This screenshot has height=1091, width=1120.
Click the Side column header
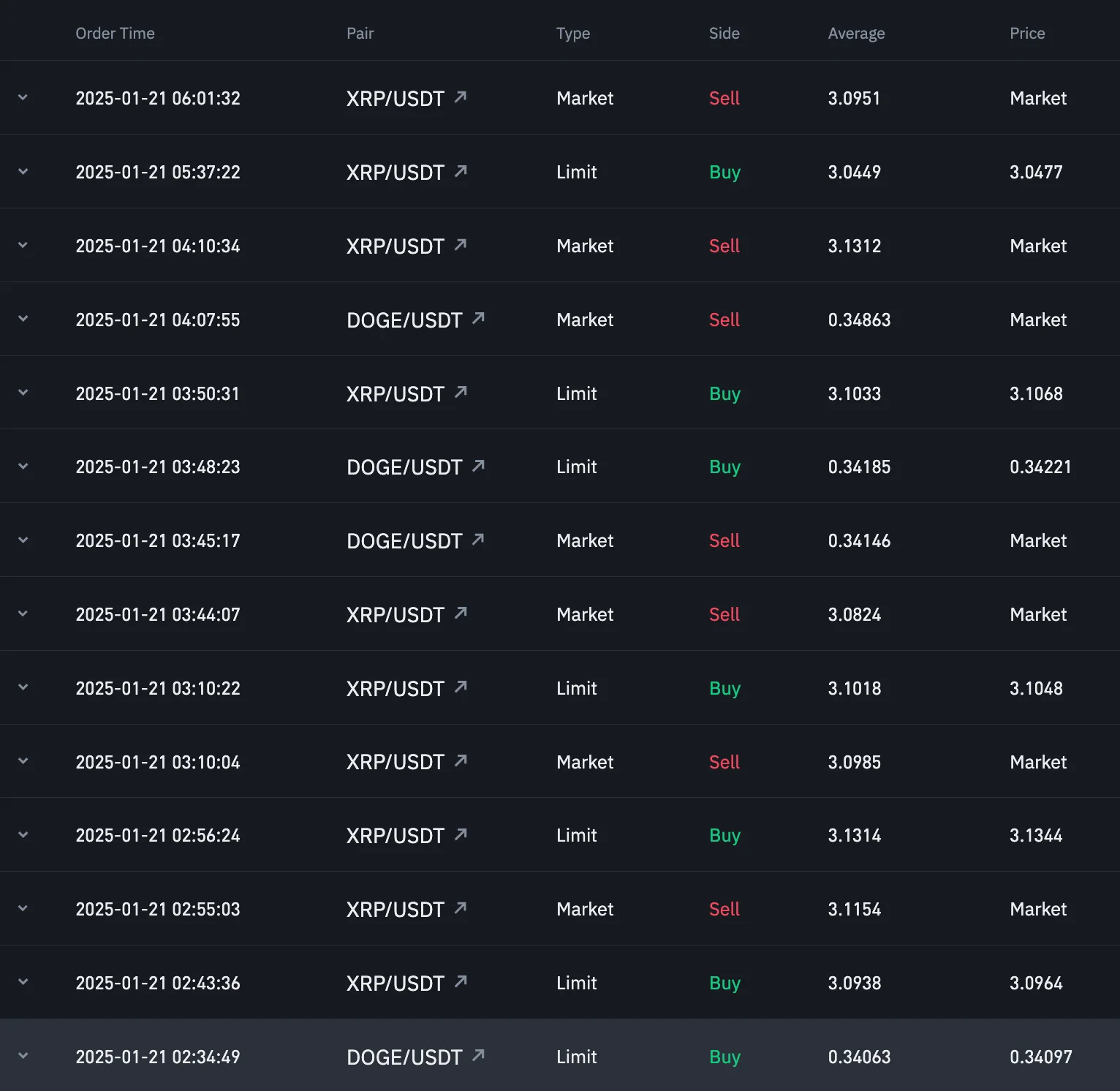coord(724,33)
